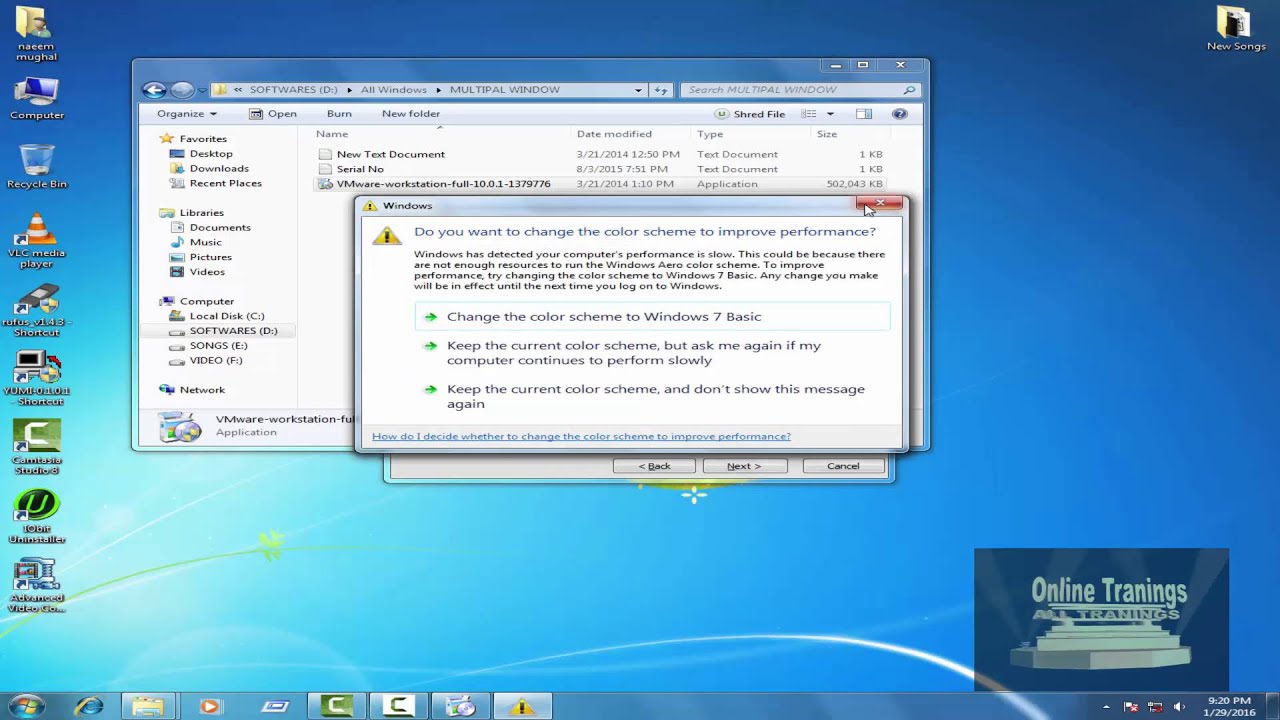The image size is (1280, 720).
Task: Click the Windows Start button
Action: coord(27,706)
